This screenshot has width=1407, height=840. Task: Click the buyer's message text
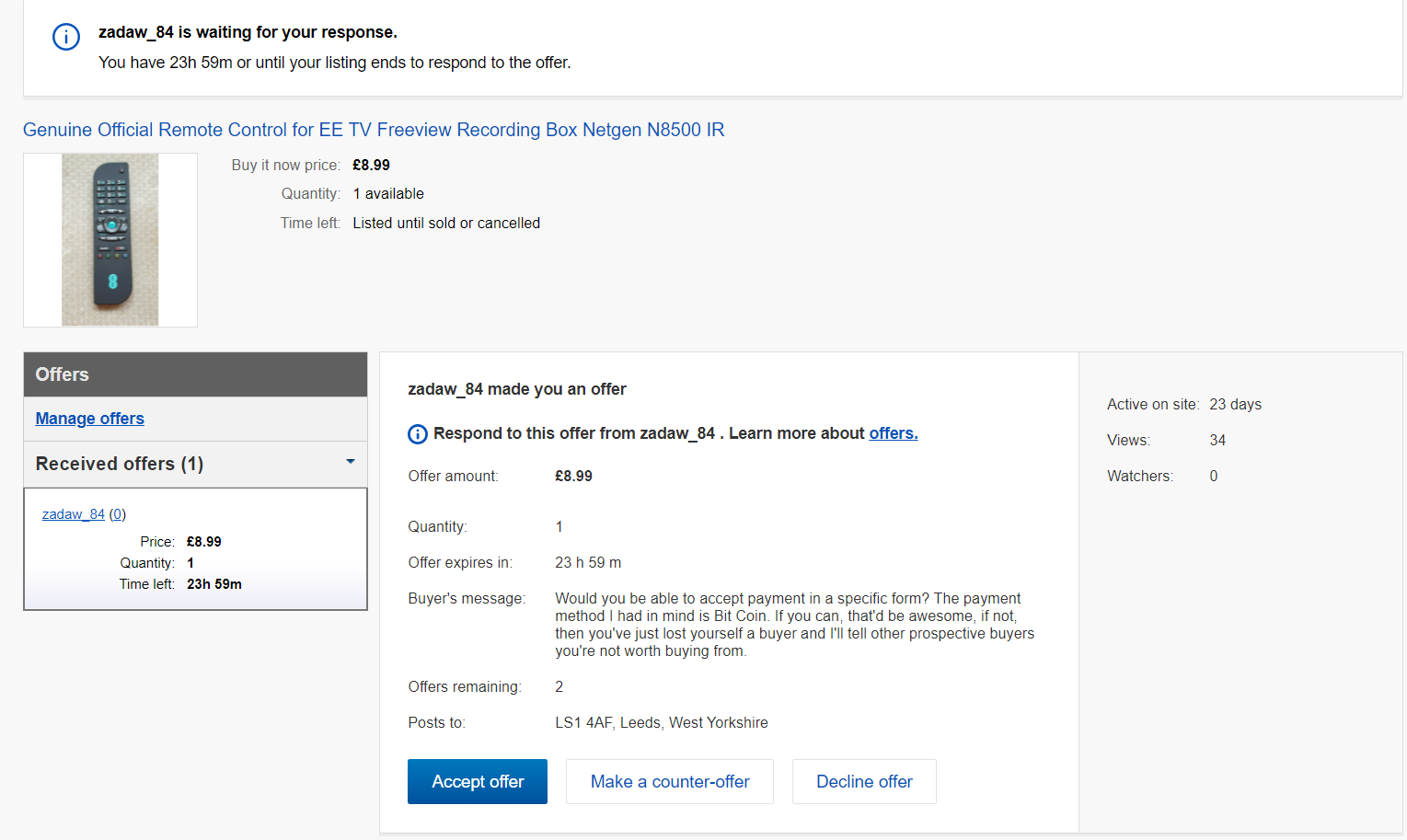(x=794, y=624)
